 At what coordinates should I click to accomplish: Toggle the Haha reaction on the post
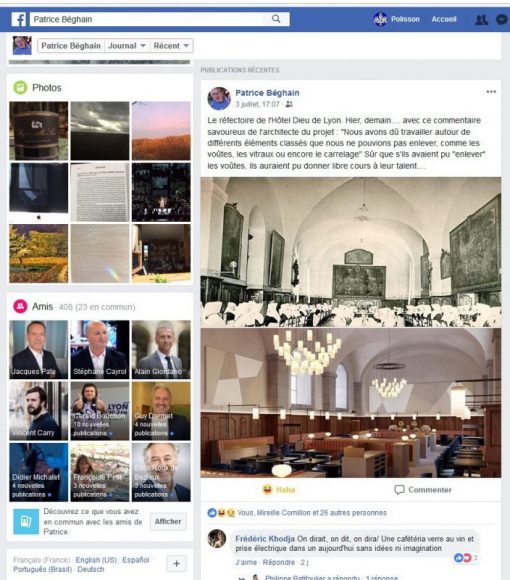[279, 490]
